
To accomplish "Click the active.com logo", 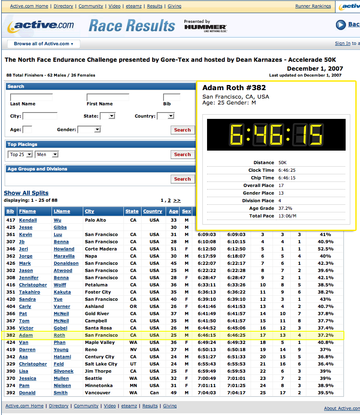I will click(x=41, y=26).
